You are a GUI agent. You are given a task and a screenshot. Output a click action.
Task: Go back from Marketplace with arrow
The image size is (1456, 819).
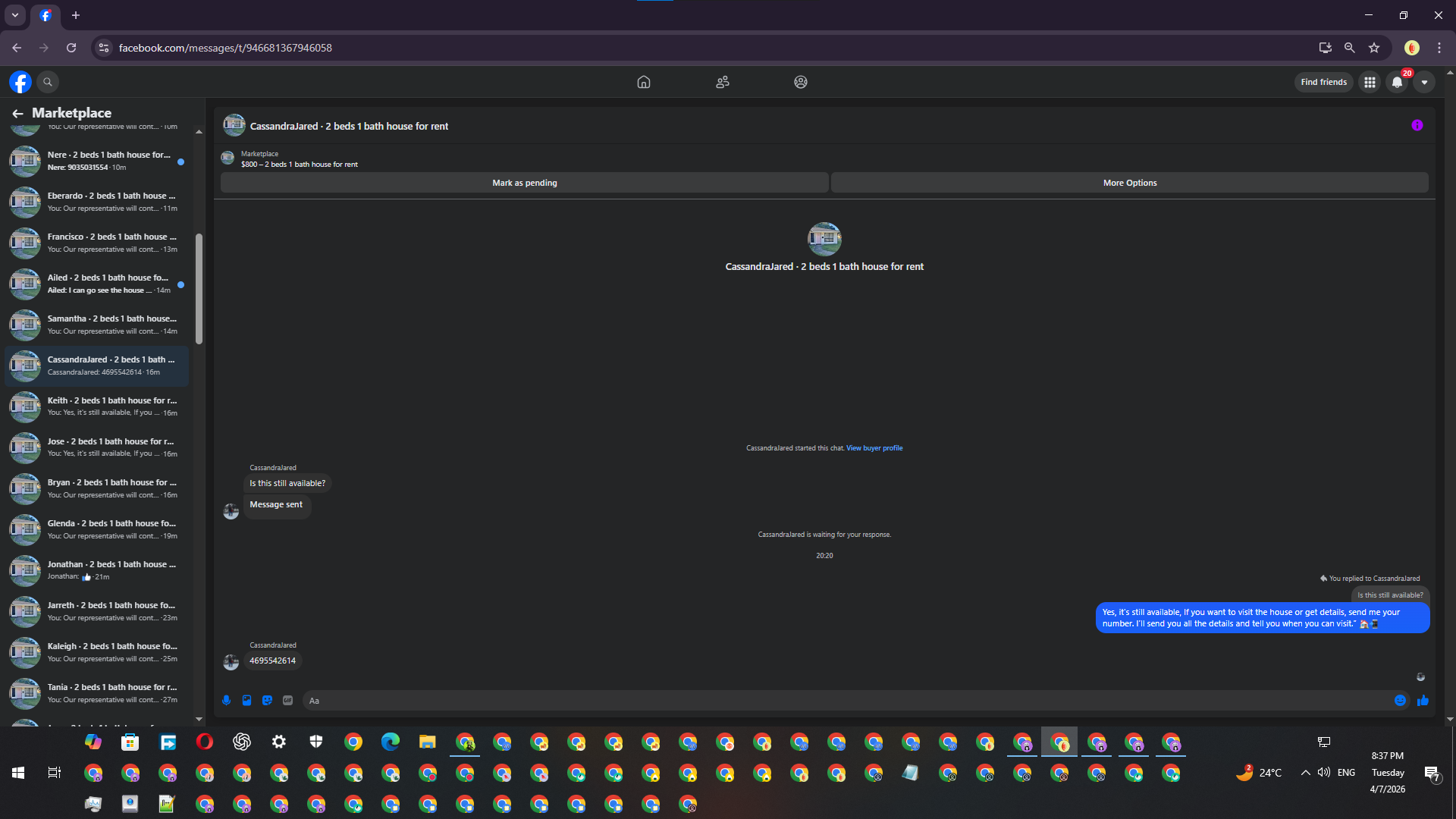coord(17,113)
